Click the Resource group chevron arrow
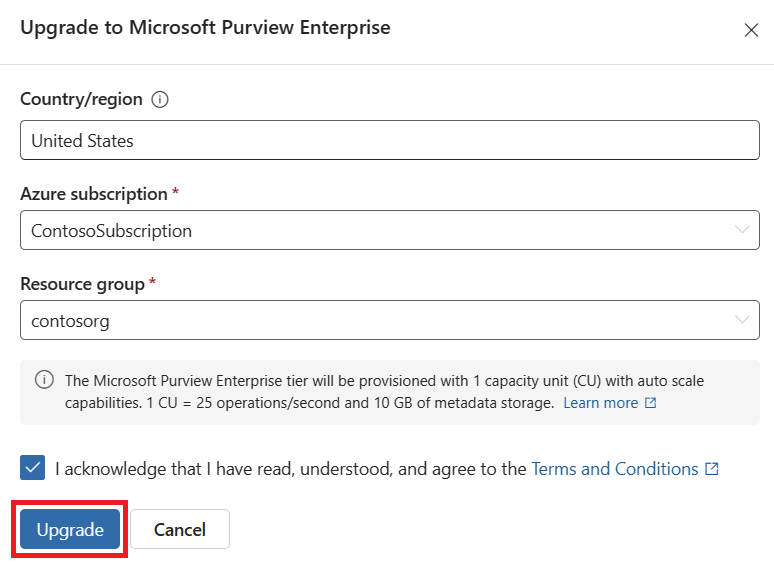 coord(741,320)
